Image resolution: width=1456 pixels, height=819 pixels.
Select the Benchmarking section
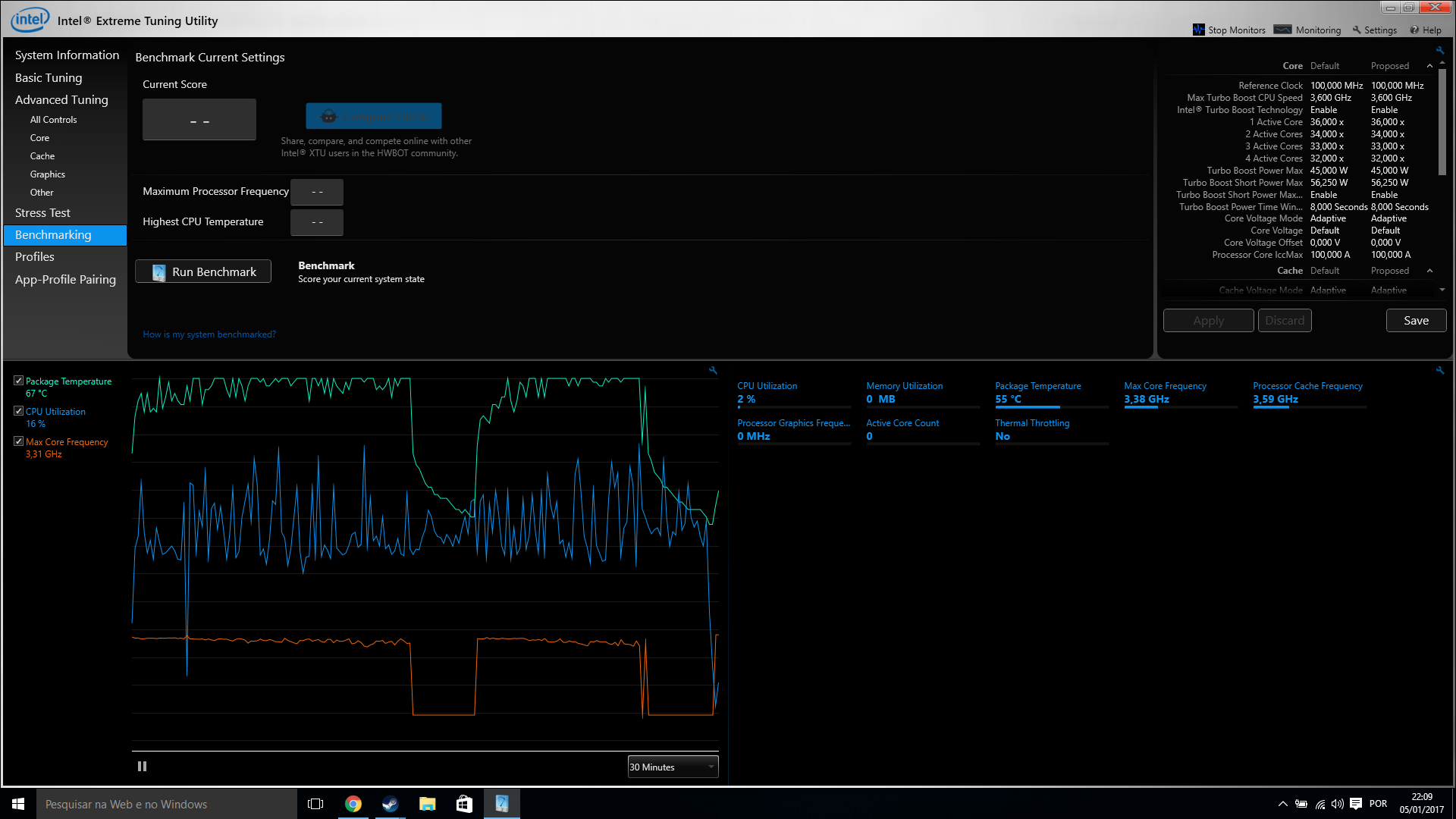pos(65,235)
